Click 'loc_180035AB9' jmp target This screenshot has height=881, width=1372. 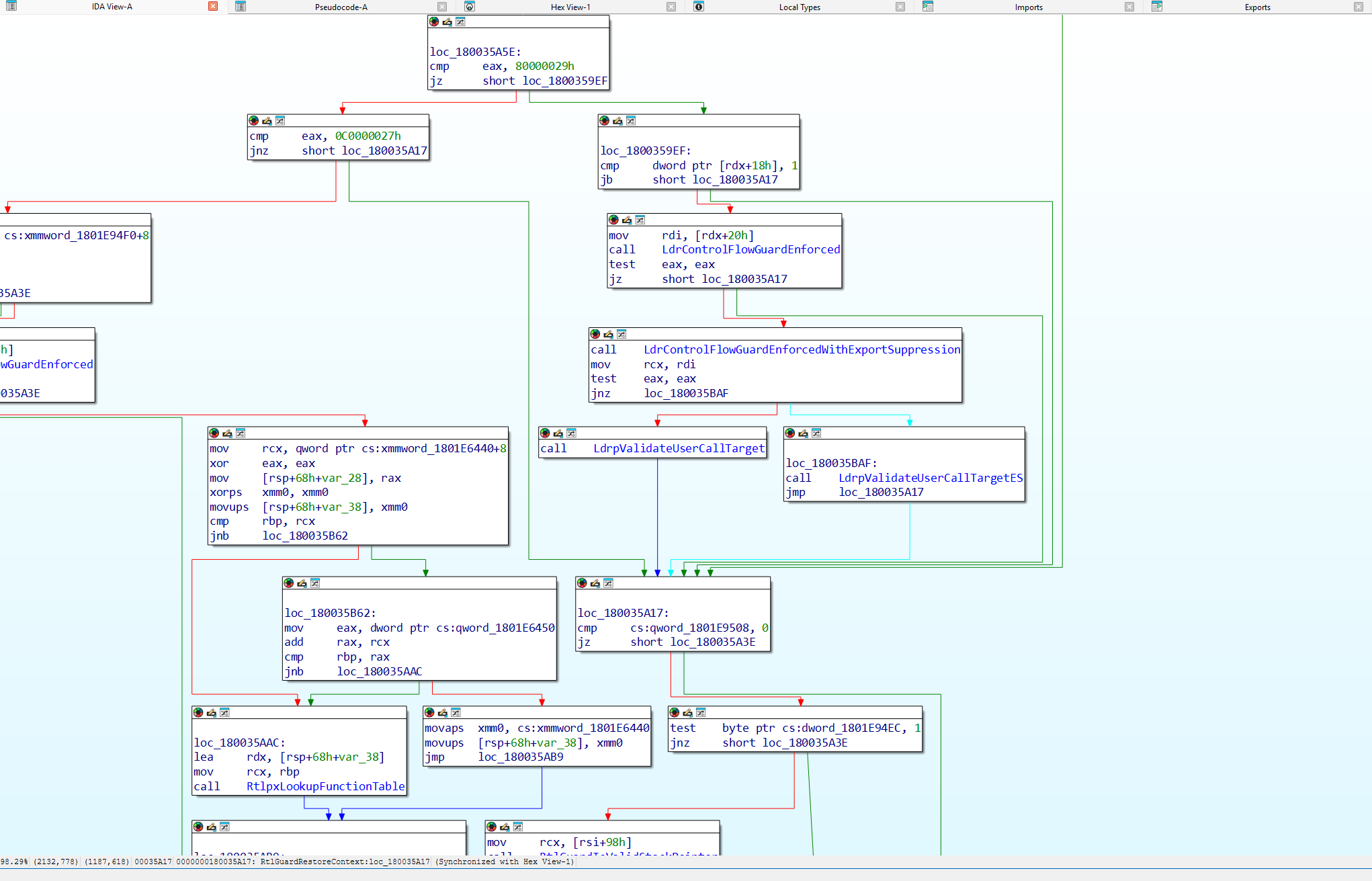[521, 757]
